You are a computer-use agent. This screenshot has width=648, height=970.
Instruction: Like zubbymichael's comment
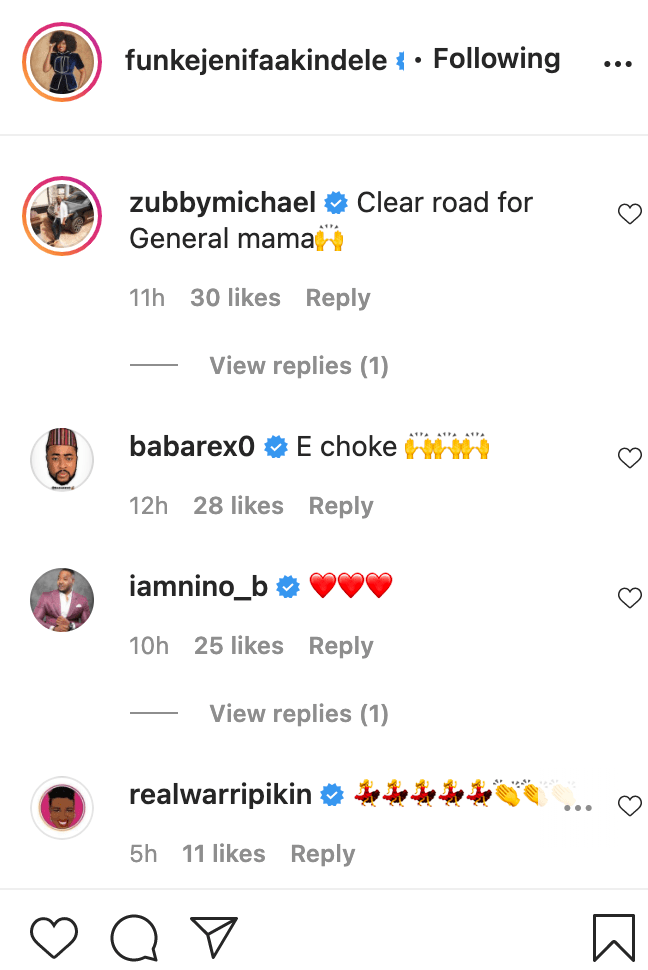pyautogui.click(x=629, y=214)
